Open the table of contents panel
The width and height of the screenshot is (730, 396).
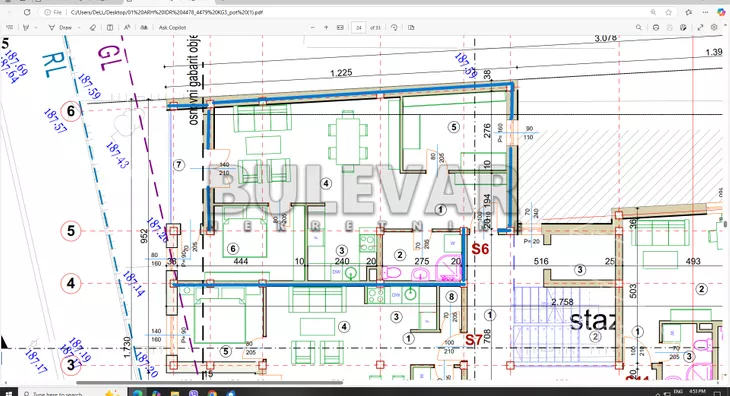click(9, 28)
